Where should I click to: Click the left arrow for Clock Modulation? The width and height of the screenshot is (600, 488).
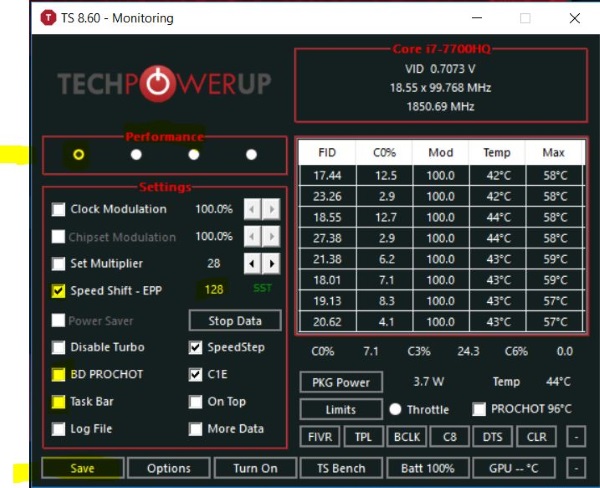[x=252, y=209]
